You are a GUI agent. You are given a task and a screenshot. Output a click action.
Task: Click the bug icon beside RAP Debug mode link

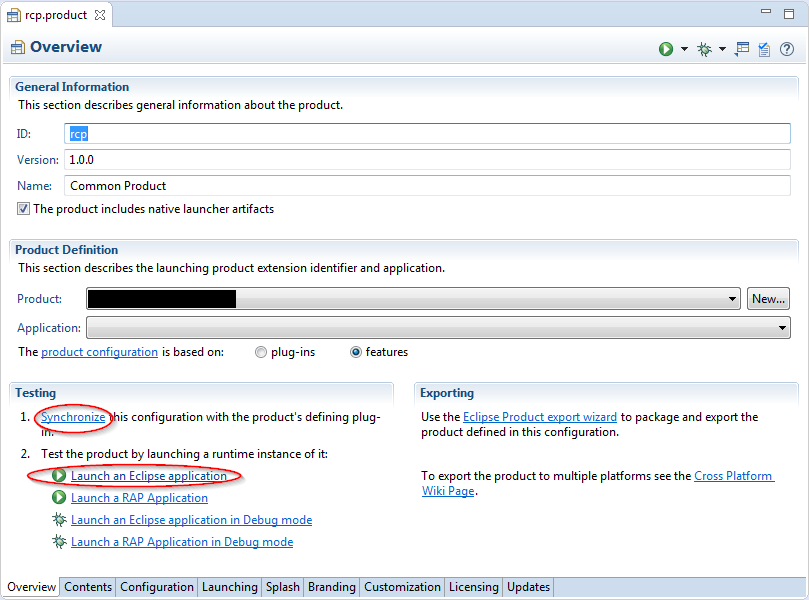(x=59, y=542)
